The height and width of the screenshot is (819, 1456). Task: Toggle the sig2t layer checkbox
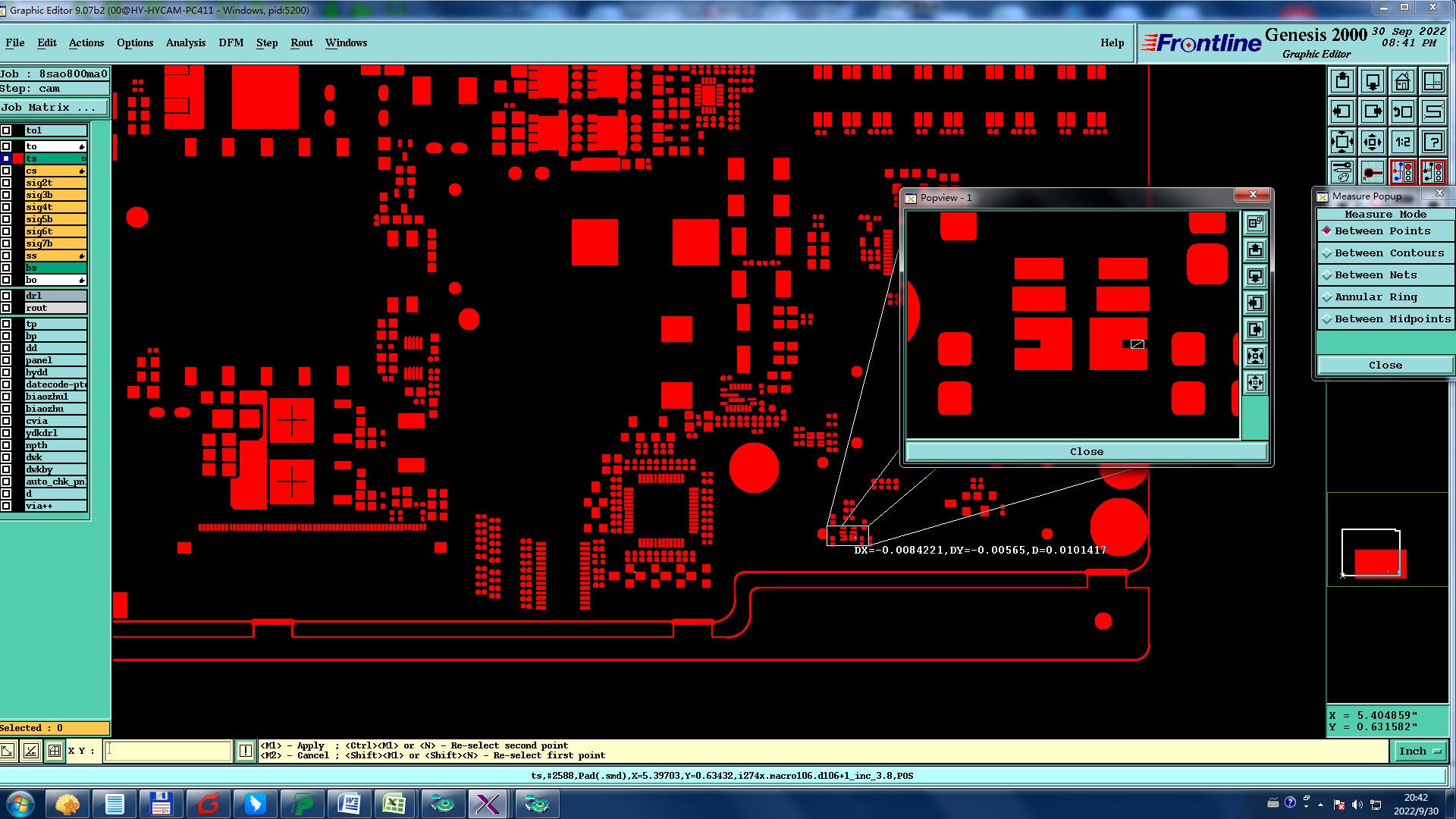click(x=6, y=183)
